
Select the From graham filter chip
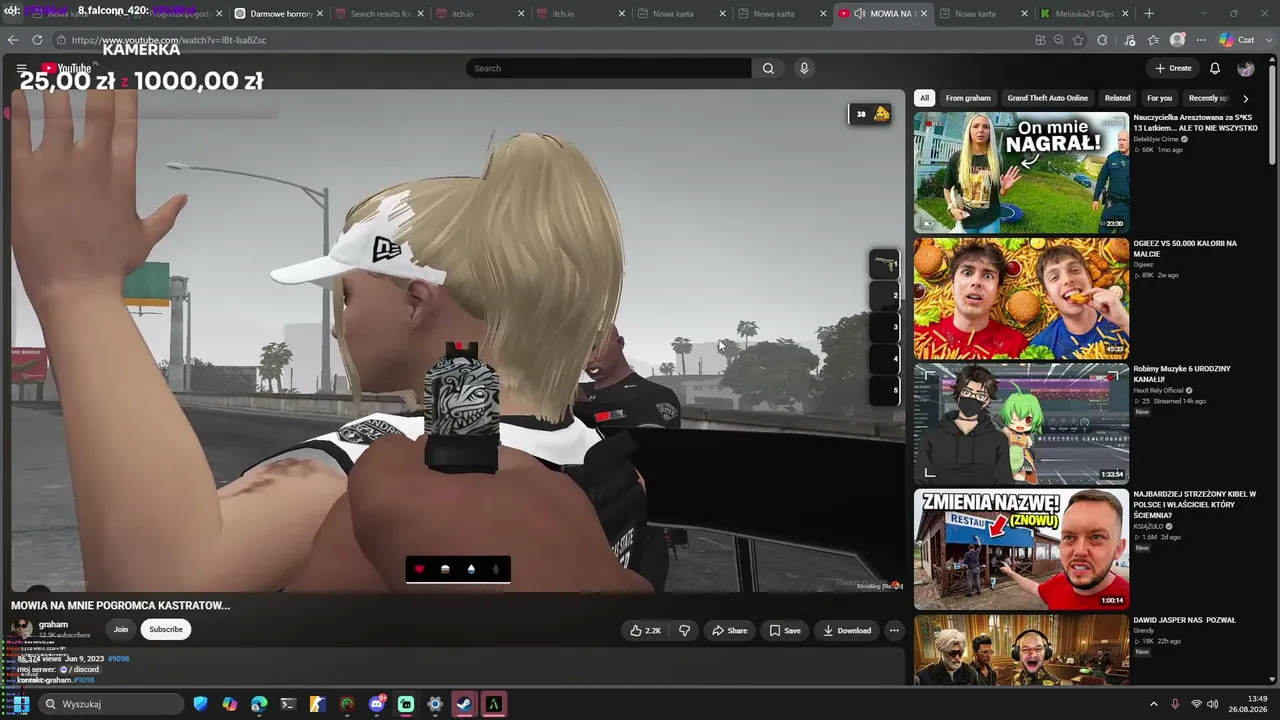click(968, 98)
